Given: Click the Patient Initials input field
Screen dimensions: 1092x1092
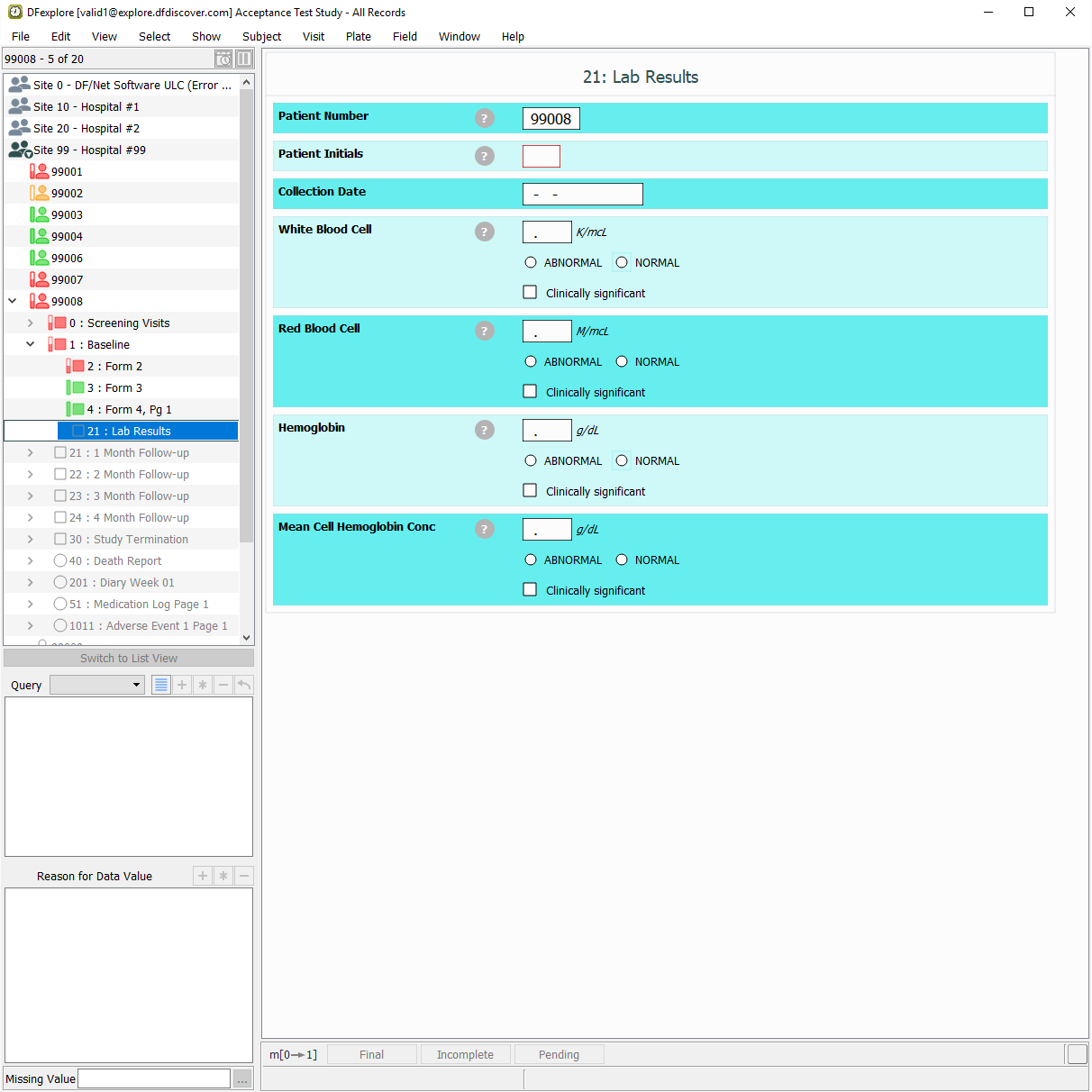Looking at the screenshot, I should (x=541, y=157).
